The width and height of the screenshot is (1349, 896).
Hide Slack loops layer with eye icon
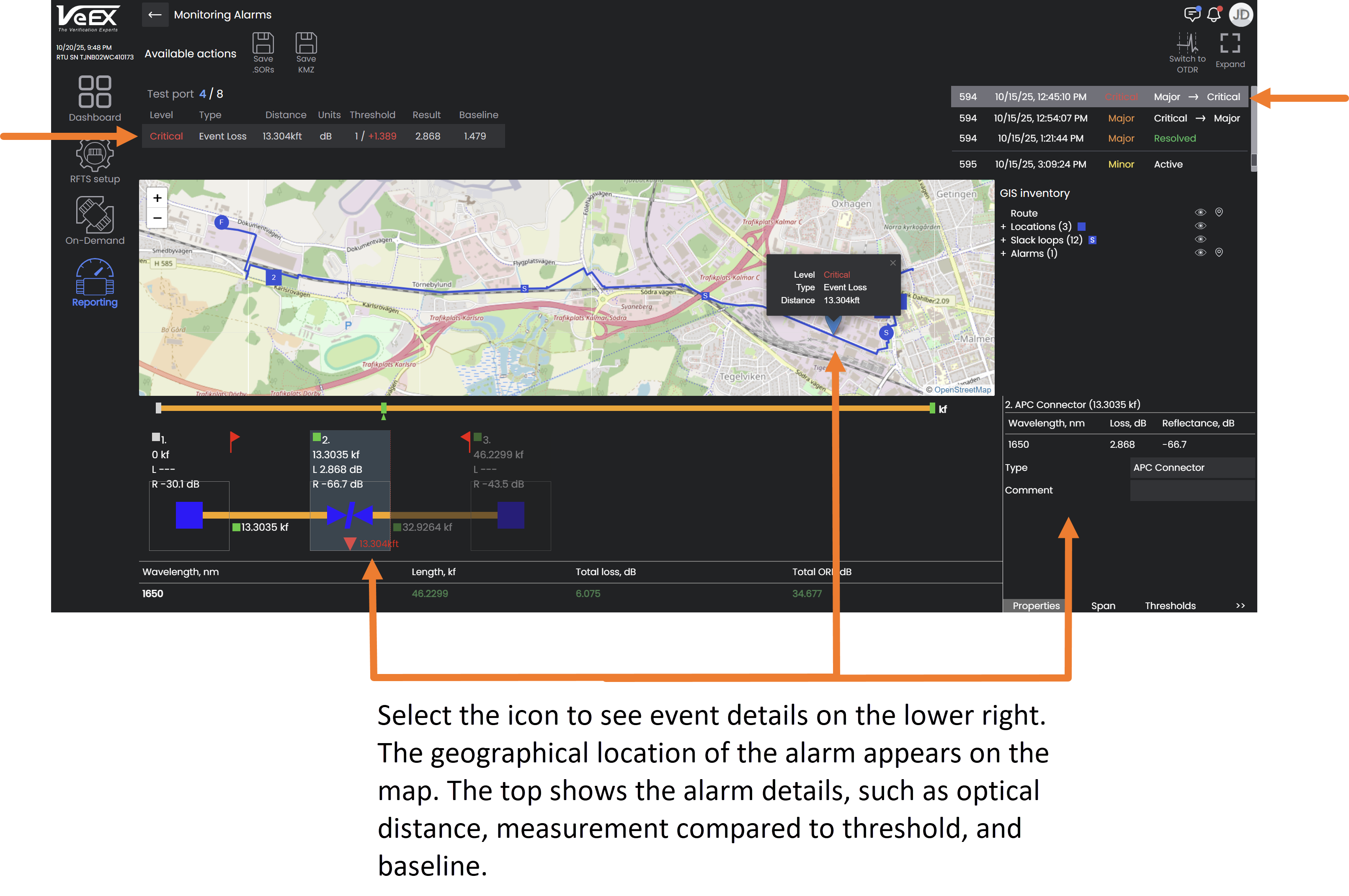point(1200,240)
